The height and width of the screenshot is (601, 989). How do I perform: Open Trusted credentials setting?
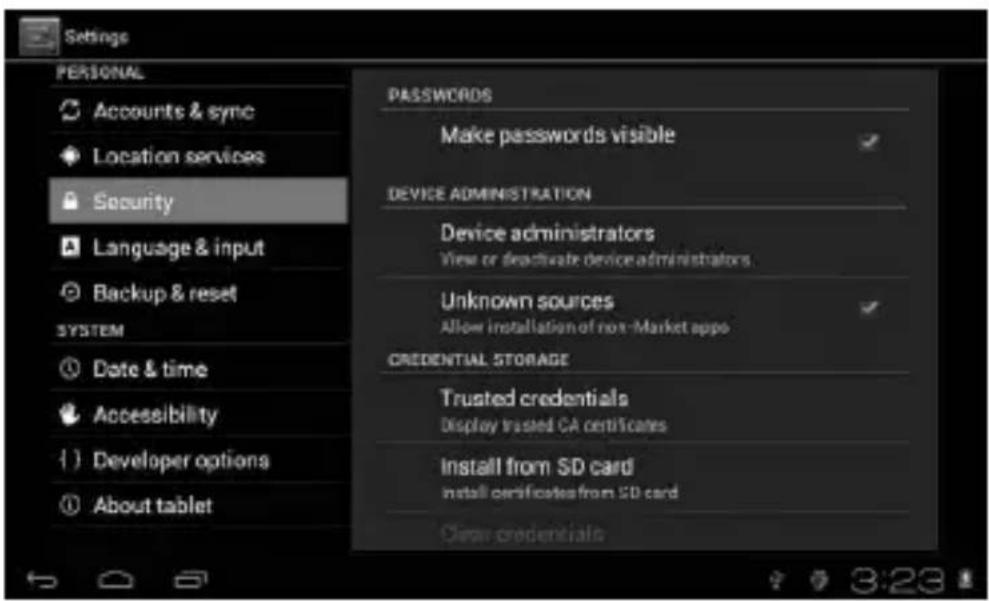(x=643, y=410)
